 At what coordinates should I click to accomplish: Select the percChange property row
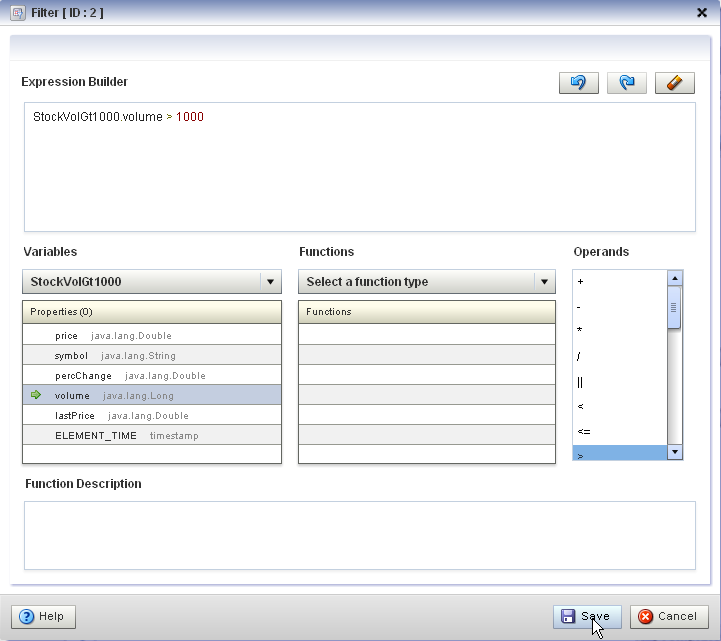coord(152,375)
